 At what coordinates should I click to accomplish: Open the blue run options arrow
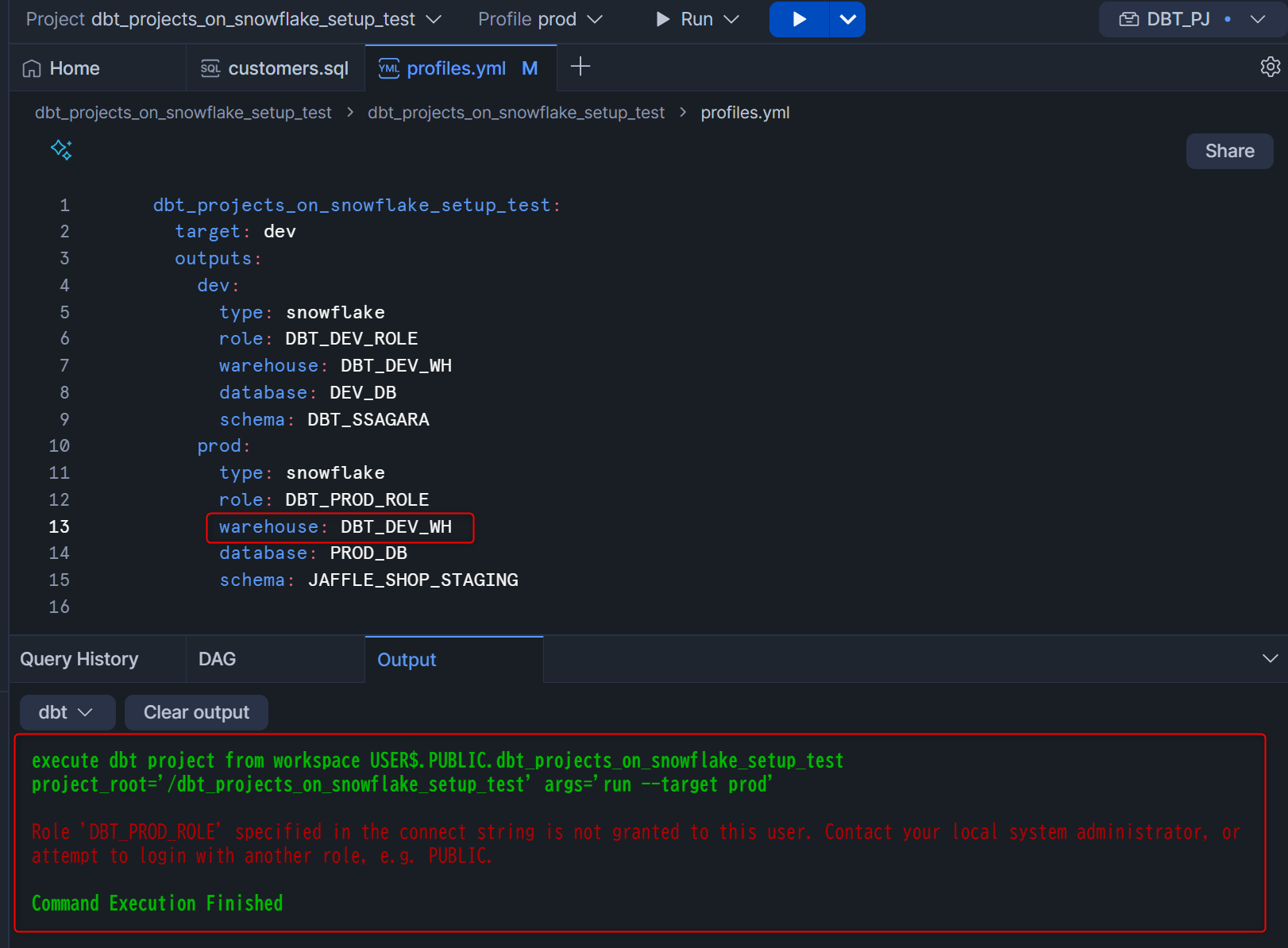pyautogui.click(x=847, y=19)
